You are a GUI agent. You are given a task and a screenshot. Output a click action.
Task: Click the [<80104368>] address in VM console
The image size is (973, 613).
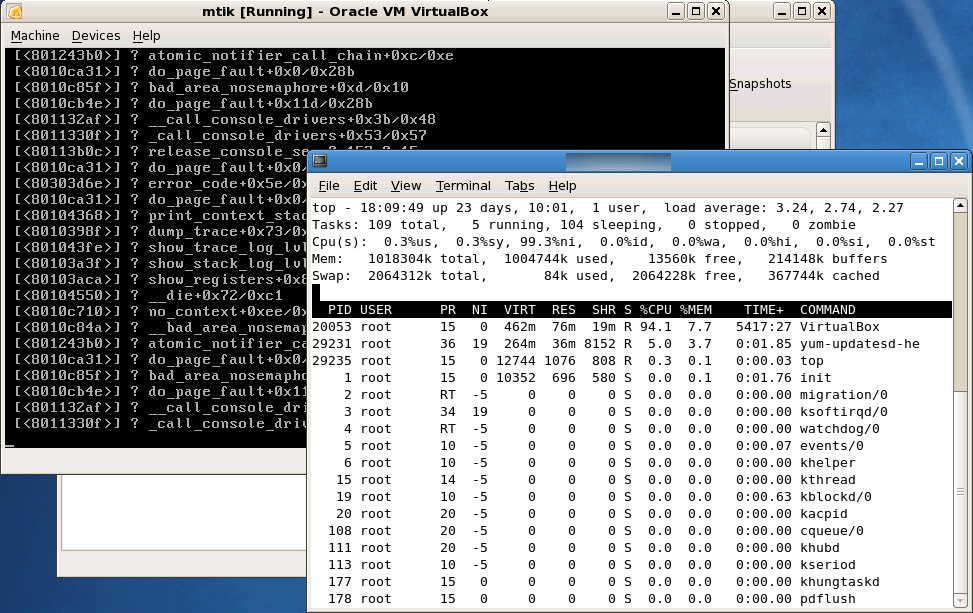pyautogui.click(x=67, y=215)
